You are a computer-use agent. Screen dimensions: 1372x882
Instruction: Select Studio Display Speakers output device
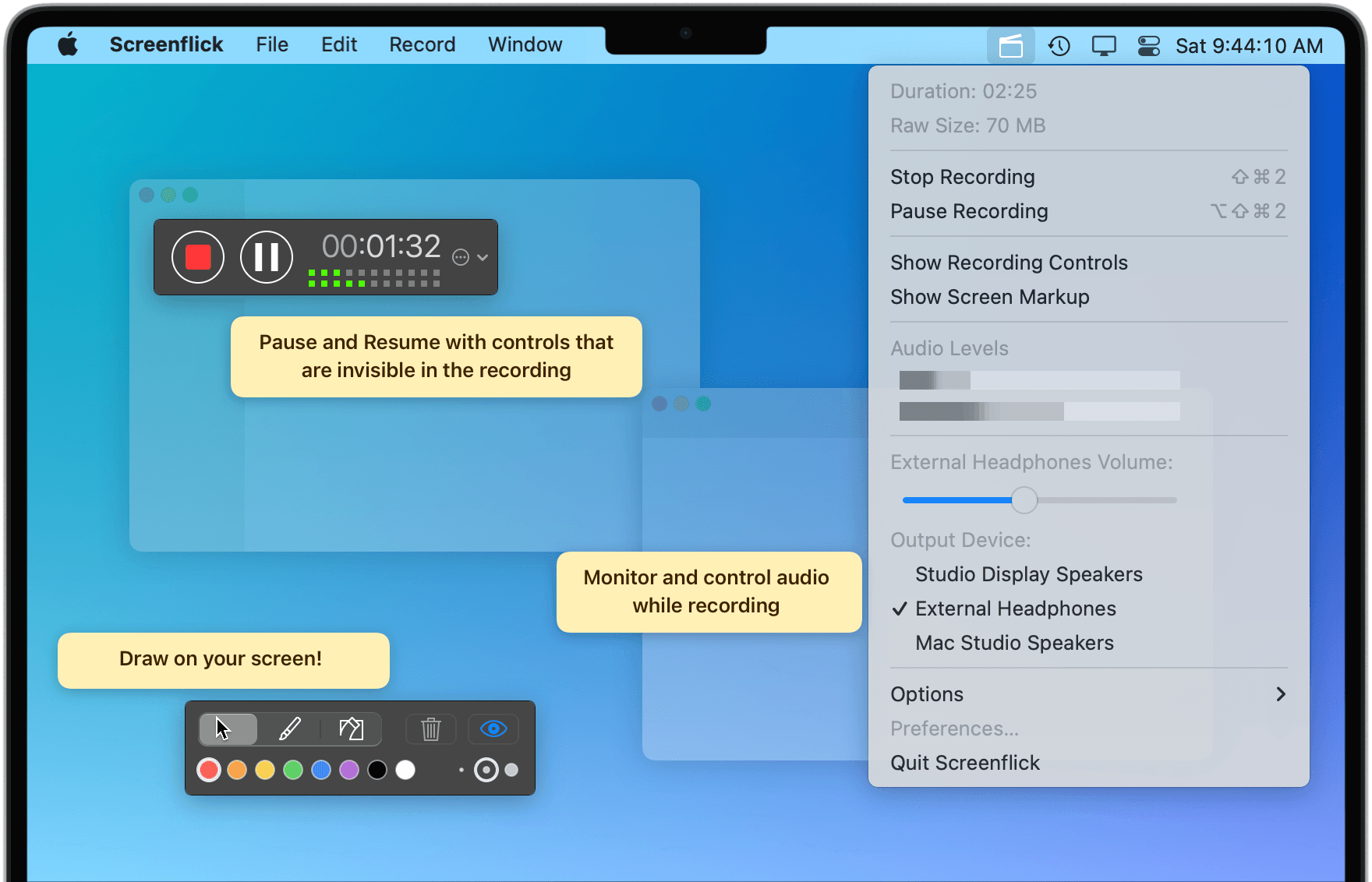point(1088,574)
